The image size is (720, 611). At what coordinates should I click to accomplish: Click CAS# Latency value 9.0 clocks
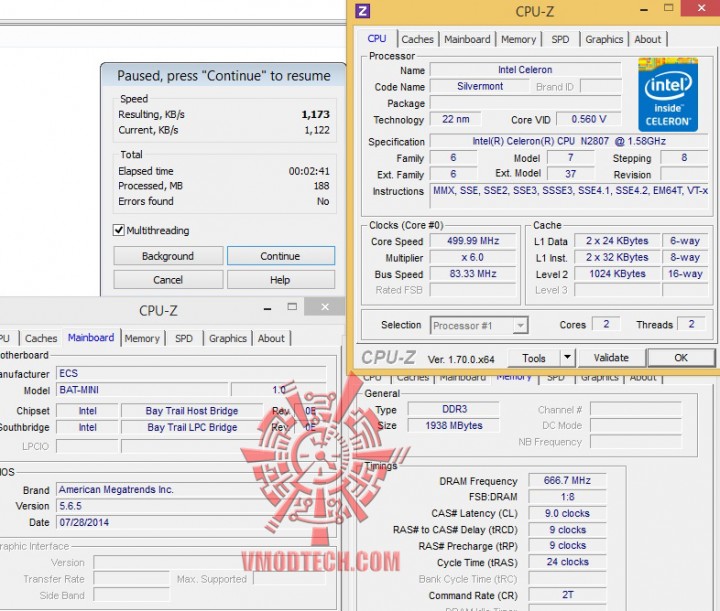568,513
